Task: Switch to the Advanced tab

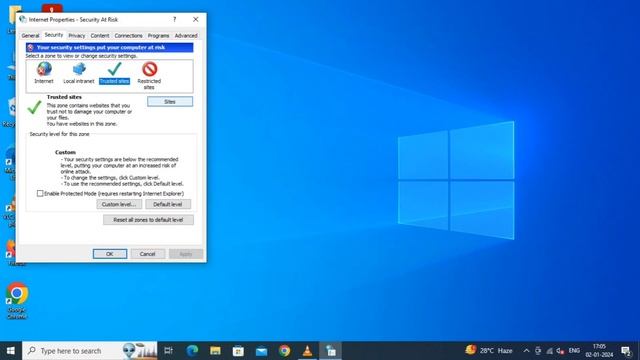Action: pos(186,36)
